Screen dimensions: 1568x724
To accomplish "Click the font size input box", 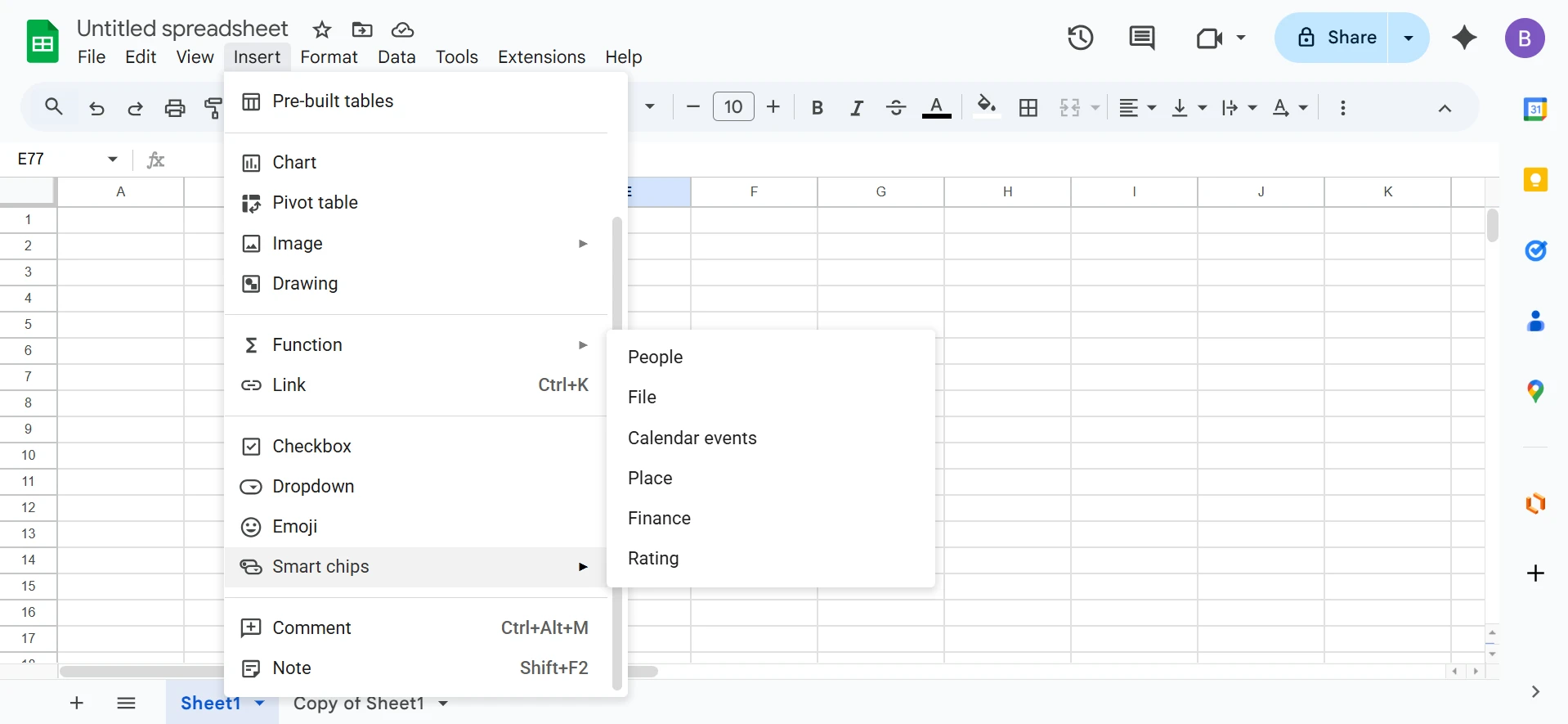I will pyautogui.click(x=733, y=107).
